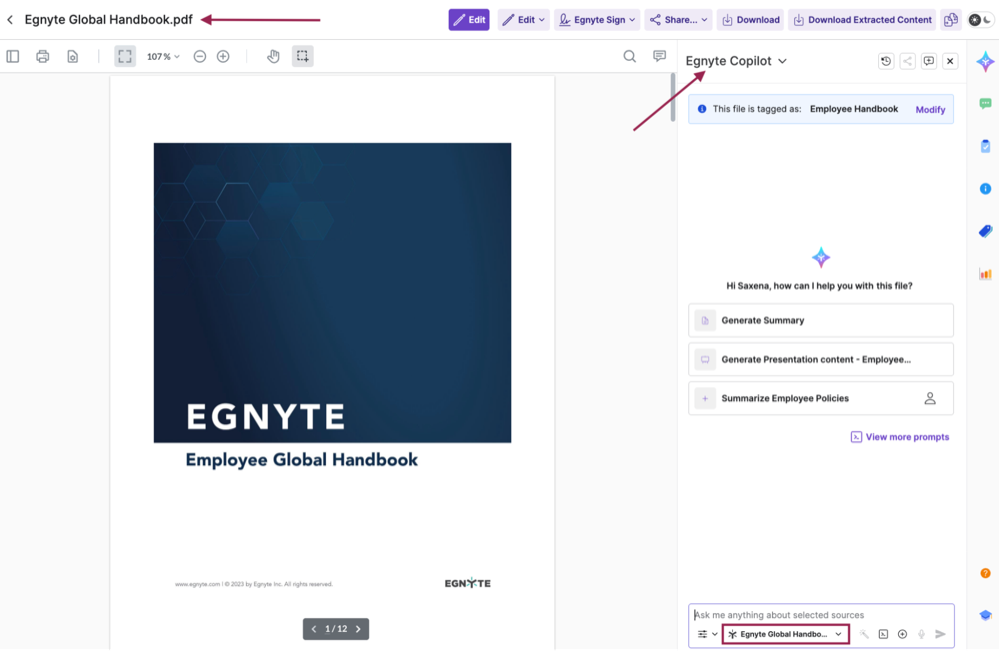Viewport: 999px width, 651px height.
Task: Open the Edit menu in the top bar
Action: click(x=523, y=19)
